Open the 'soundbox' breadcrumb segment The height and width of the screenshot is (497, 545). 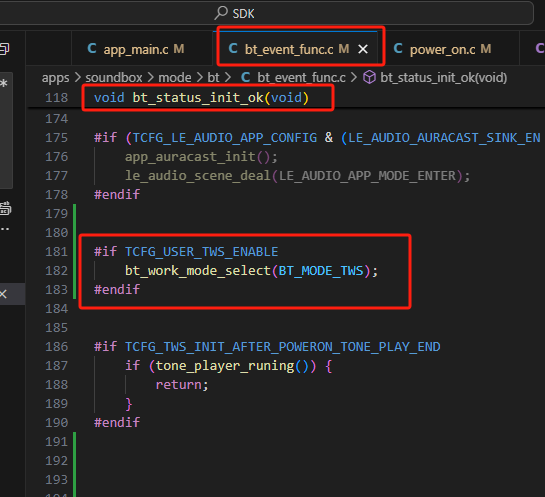[114, 78]
